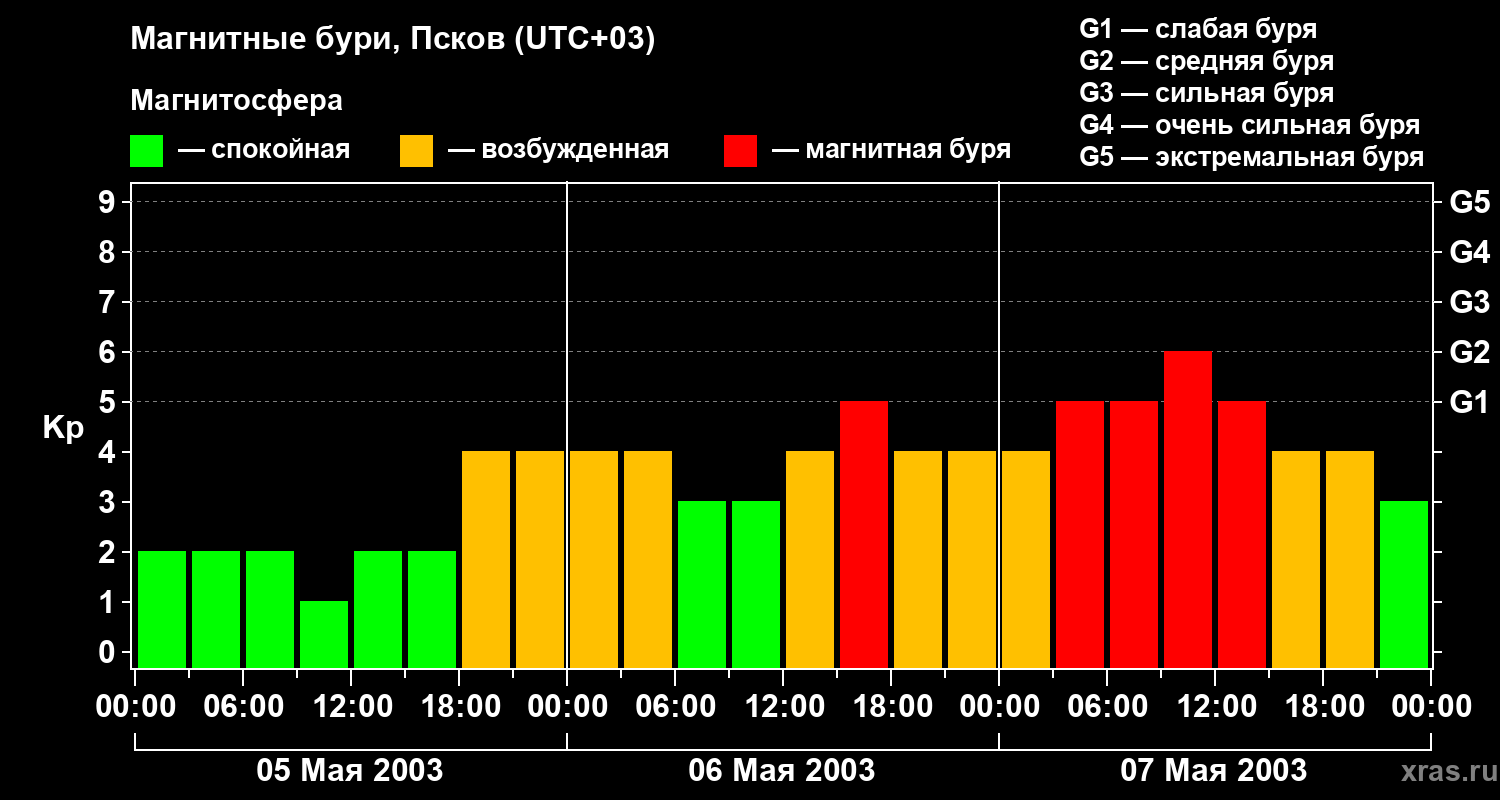Click the '07 Мая 2003' date label
Screen dimensions: 1500x800
click(x=1213, y=770)
